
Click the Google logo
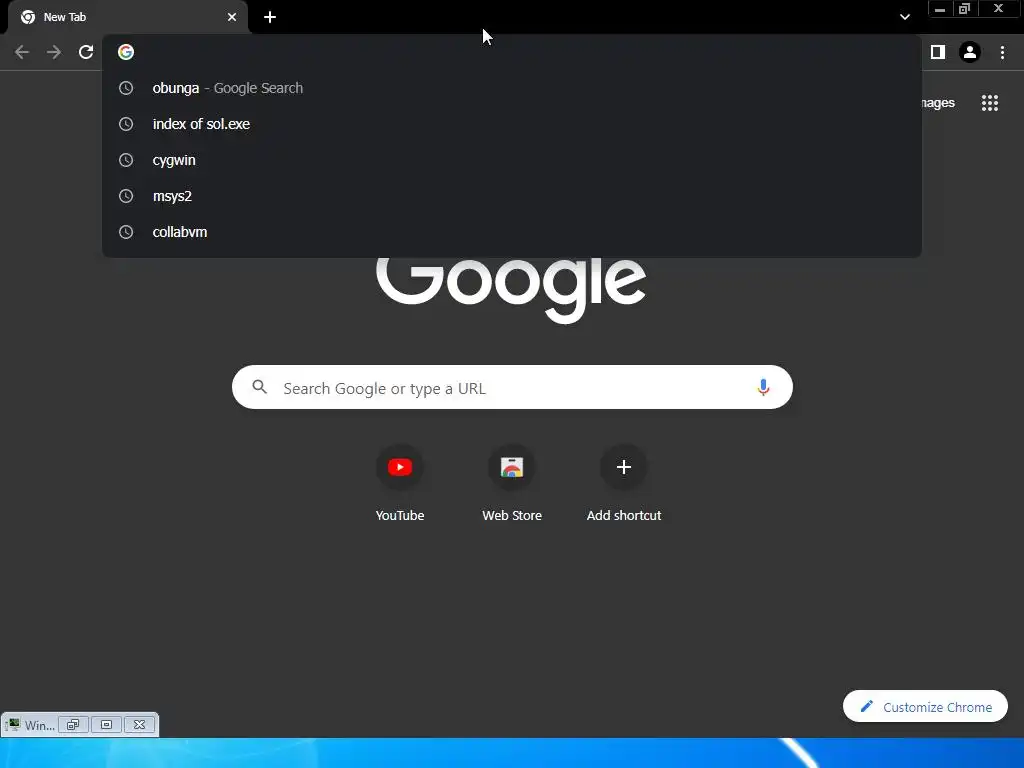511,289
